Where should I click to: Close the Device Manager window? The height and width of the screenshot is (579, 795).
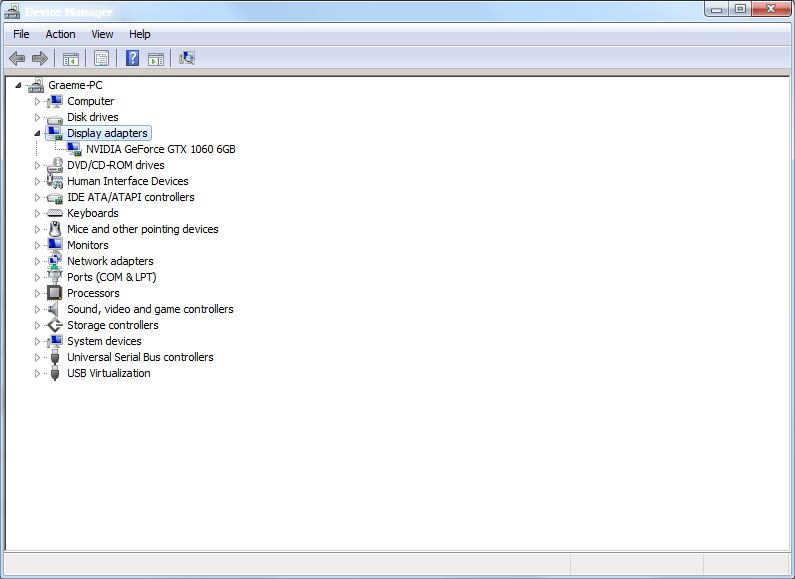coord(771,9)
